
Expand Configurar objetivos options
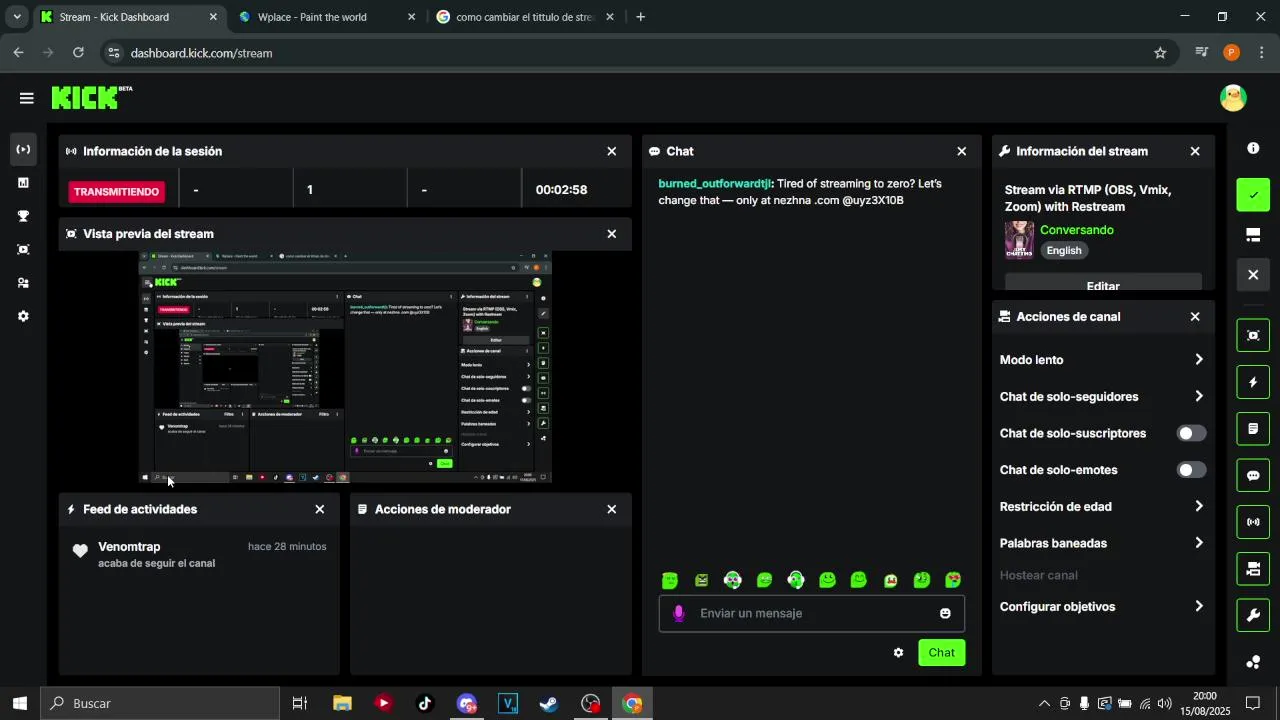point(1199,607)
